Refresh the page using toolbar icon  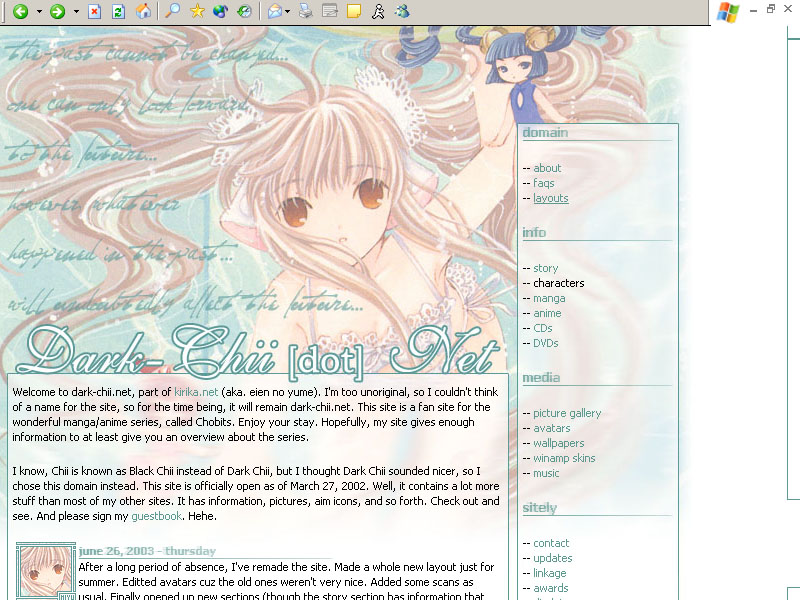tap(118, 12)
